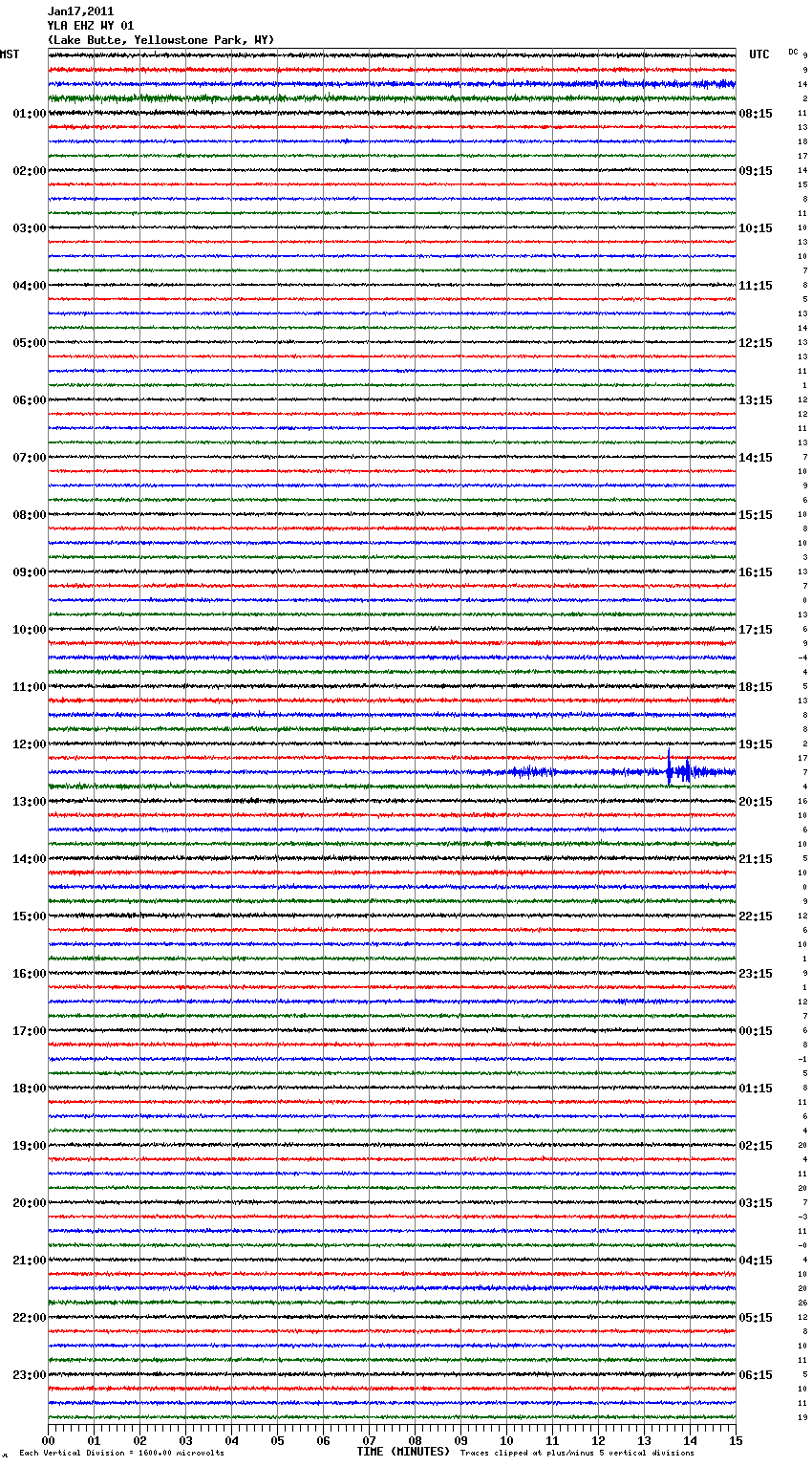Select the station code YLA EHZ WY 01

[91, 26]
